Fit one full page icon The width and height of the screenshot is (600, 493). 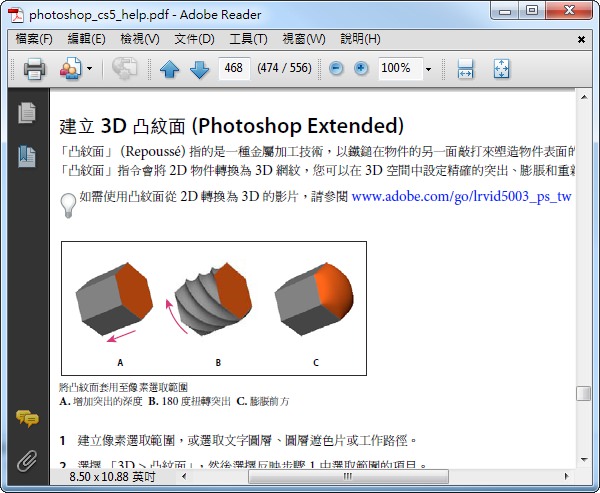(x=501, y=69)
